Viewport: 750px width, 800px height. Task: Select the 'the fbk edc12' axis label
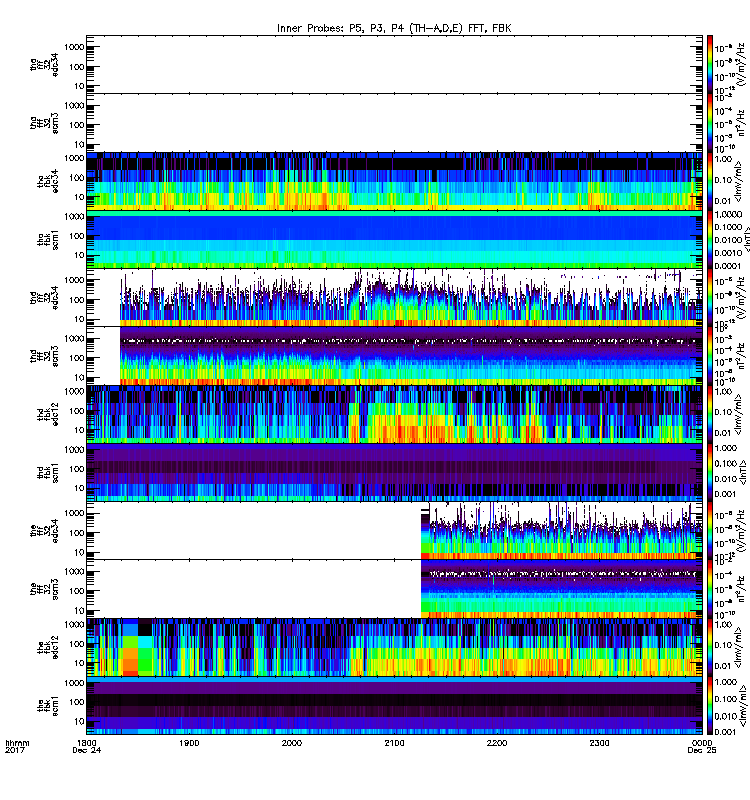pyautogui.click(x=48, y=647)
